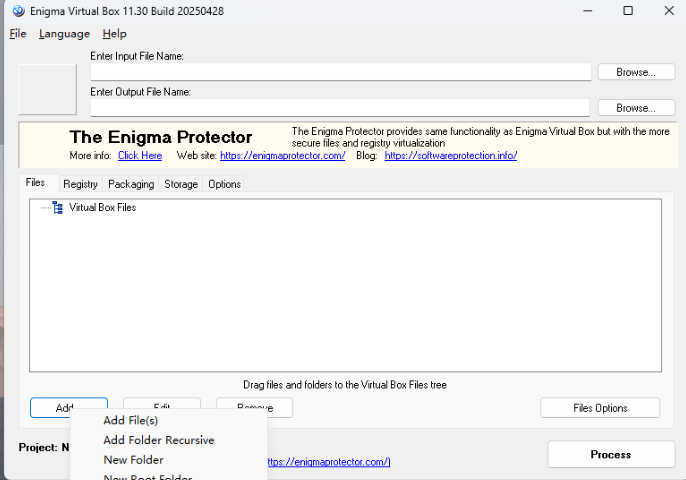Open the Click Here more info link
This screenshot has height=480, width=686.
pos(140,155)
